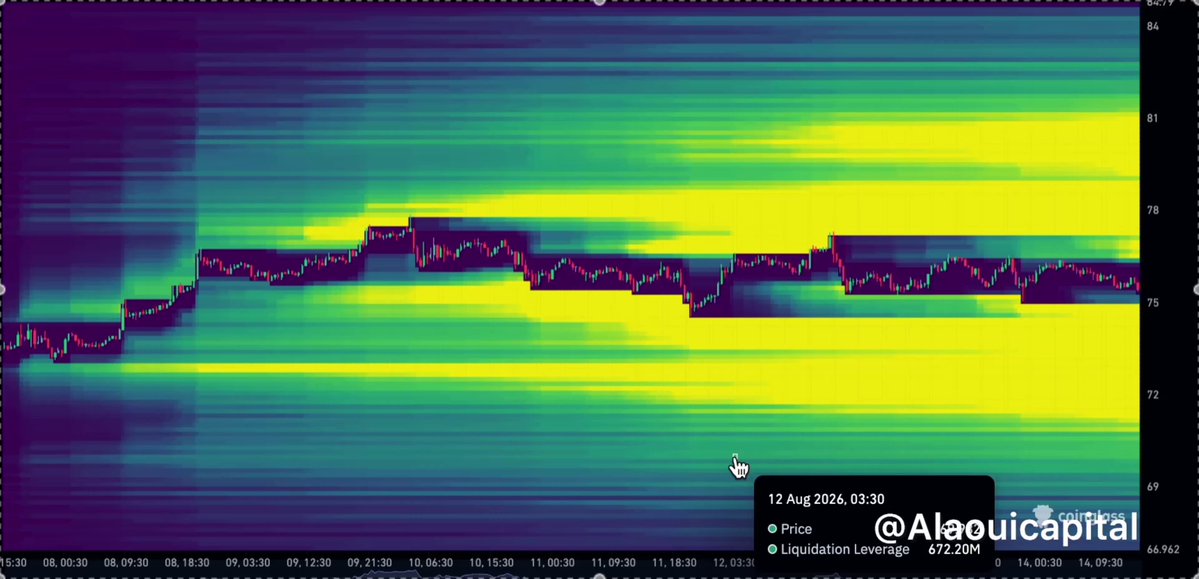Click the "08, 09:30" time axis label
The width and height of the screenshot is (1199, 579).
coord(126,562)
